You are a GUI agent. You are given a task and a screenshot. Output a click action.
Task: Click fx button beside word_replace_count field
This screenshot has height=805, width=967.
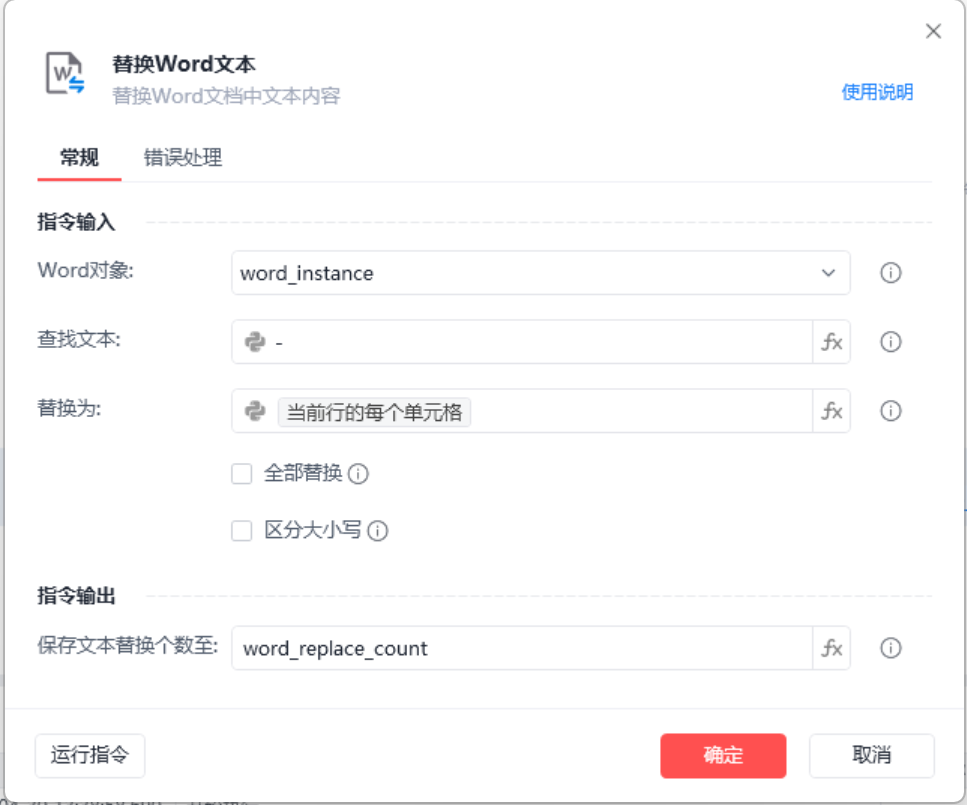click(x=831, y=648)
